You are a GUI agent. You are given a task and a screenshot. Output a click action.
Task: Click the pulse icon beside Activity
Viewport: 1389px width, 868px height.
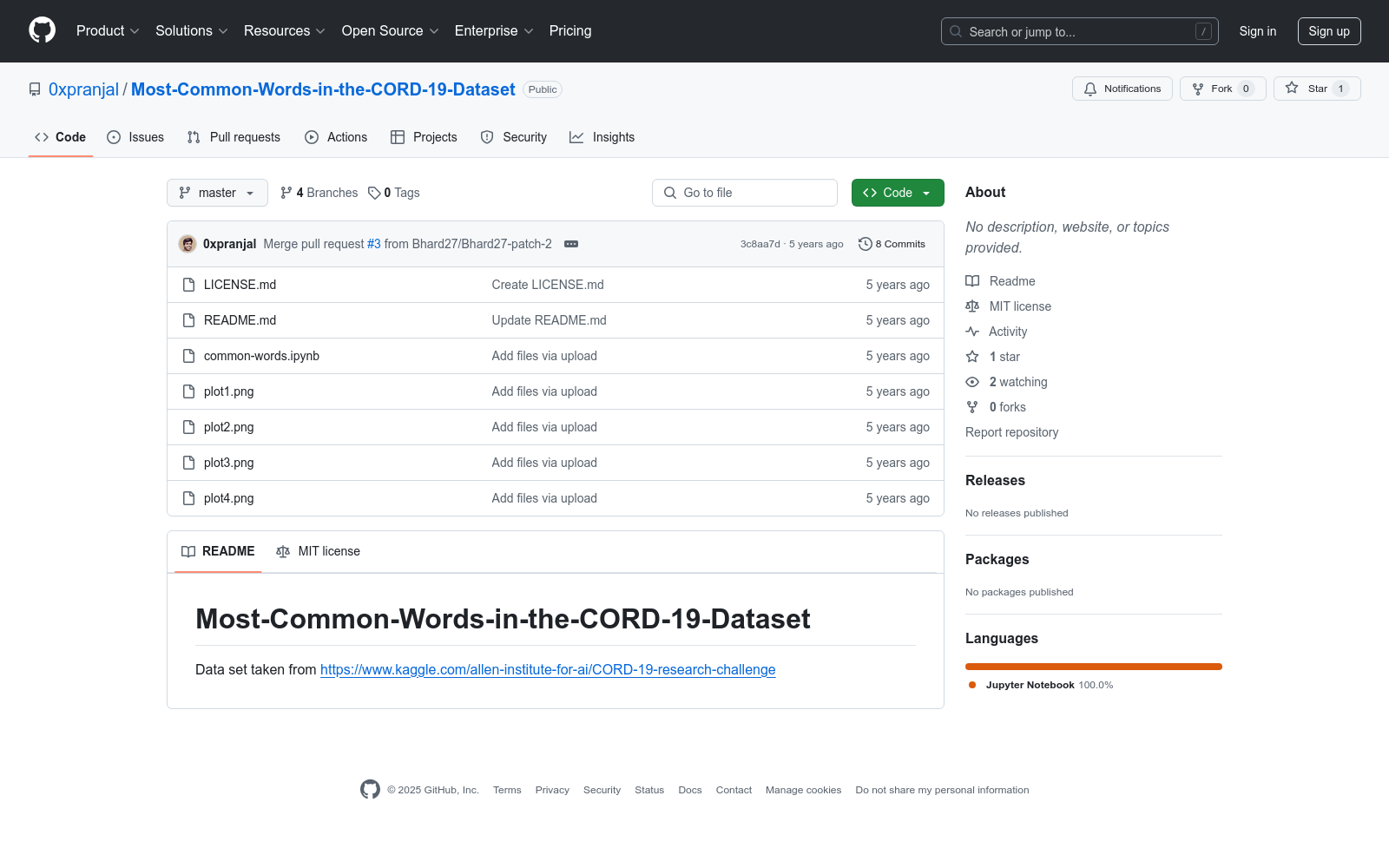tap(972, 332)
